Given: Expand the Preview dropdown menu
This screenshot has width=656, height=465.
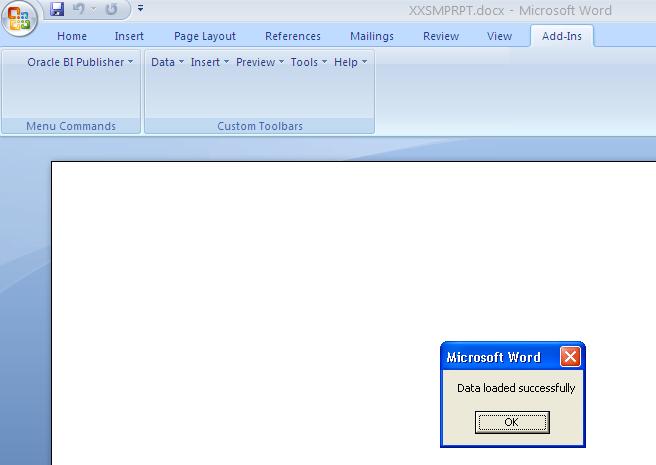Looking at the screenshot, I should tap(260, 62).
